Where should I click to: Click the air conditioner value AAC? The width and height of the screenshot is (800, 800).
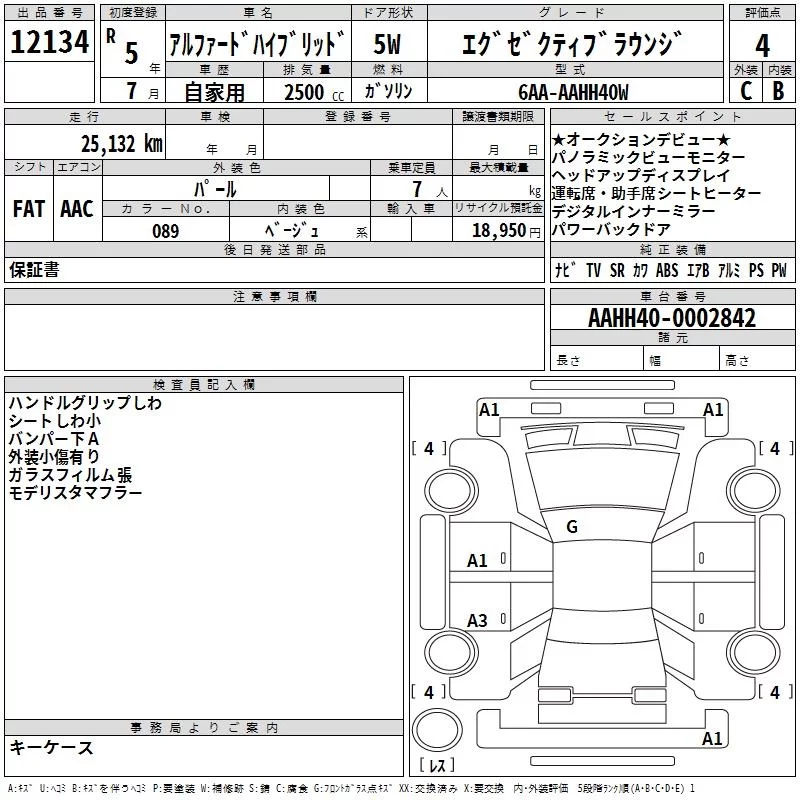77,209
